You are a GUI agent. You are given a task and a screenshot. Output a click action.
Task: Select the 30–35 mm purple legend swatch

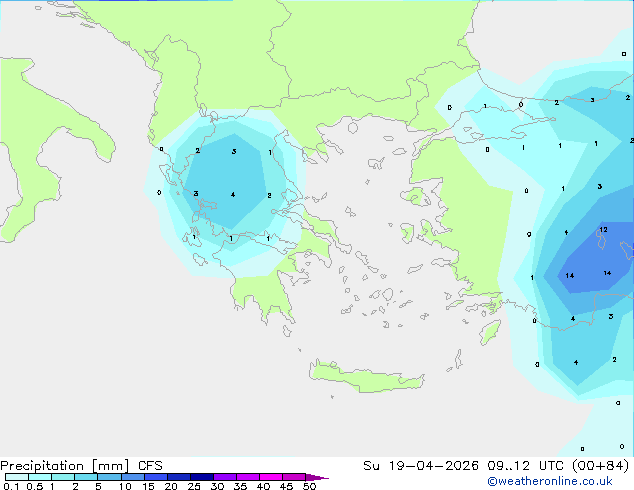click(225, 477)
